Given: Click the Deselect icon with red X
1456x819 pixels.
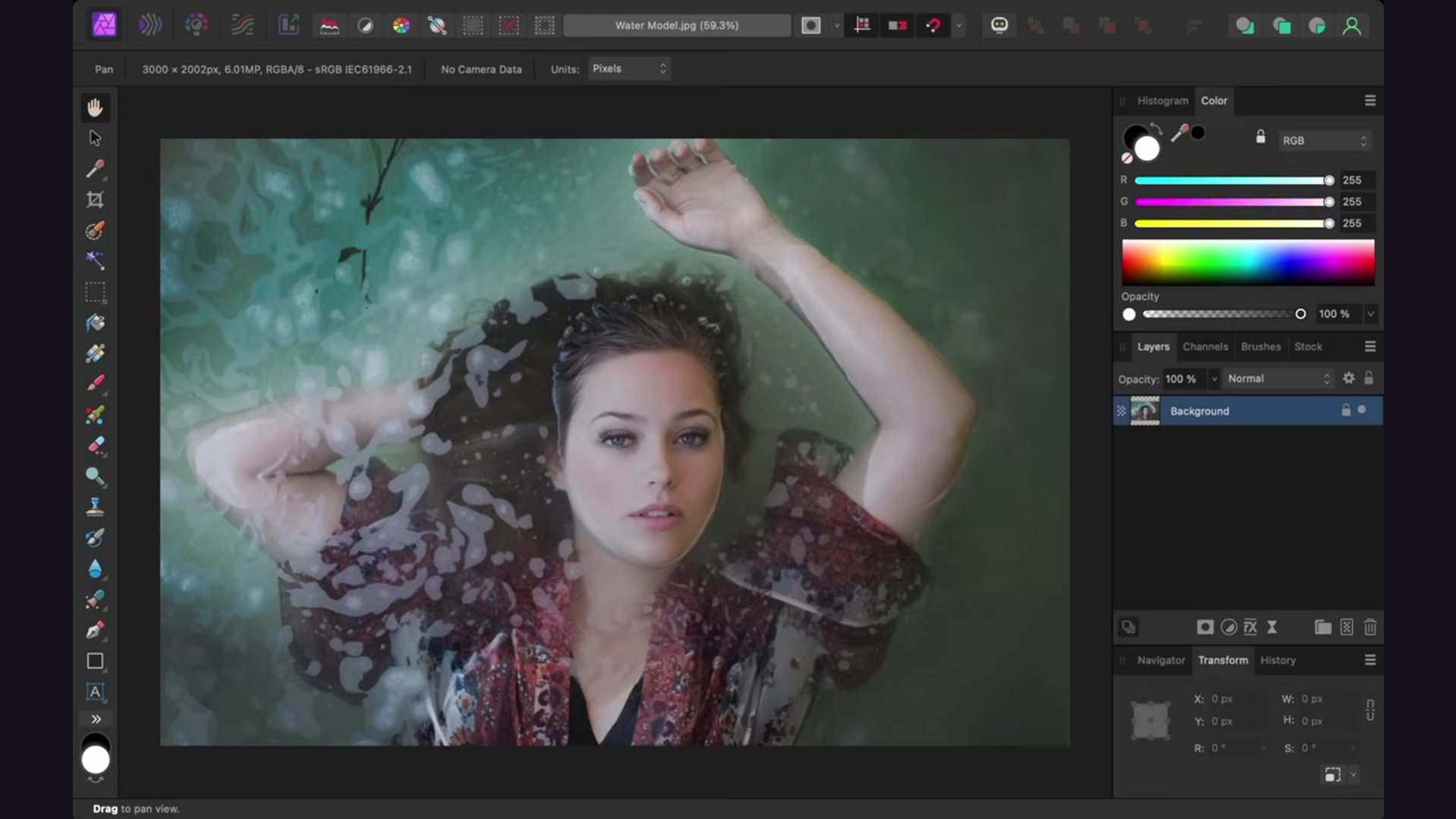Looking at the screenshot, I should [x=509, y=26].
